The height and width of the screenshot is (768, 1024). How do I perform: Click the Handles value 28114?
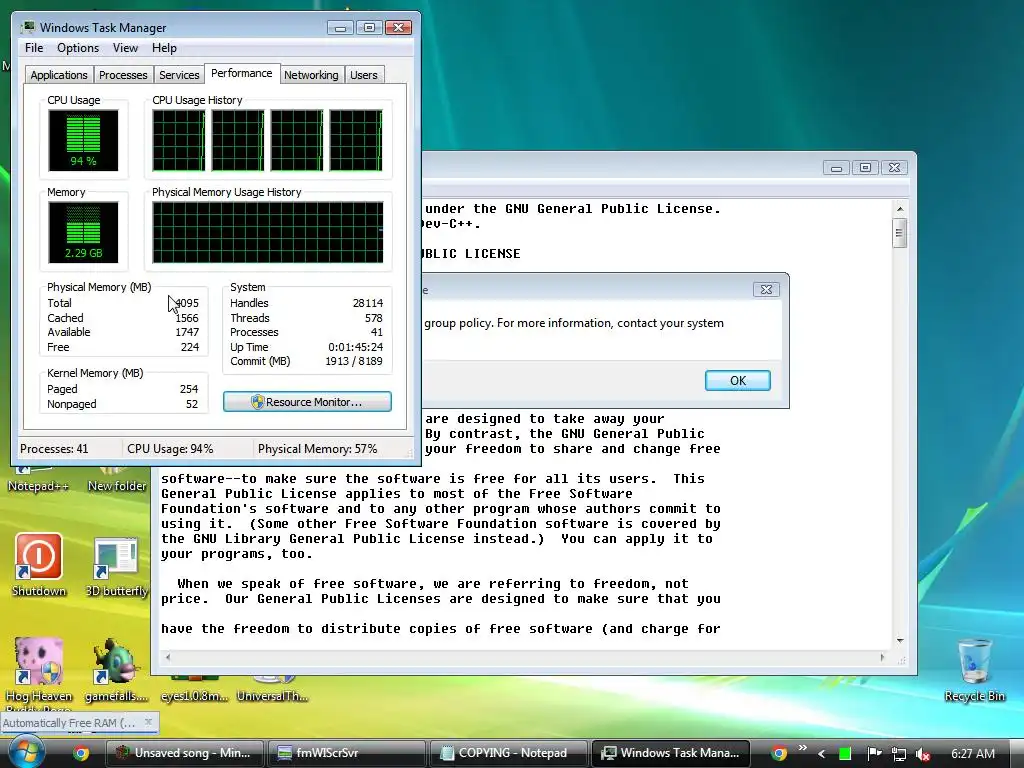pos(368,303)
